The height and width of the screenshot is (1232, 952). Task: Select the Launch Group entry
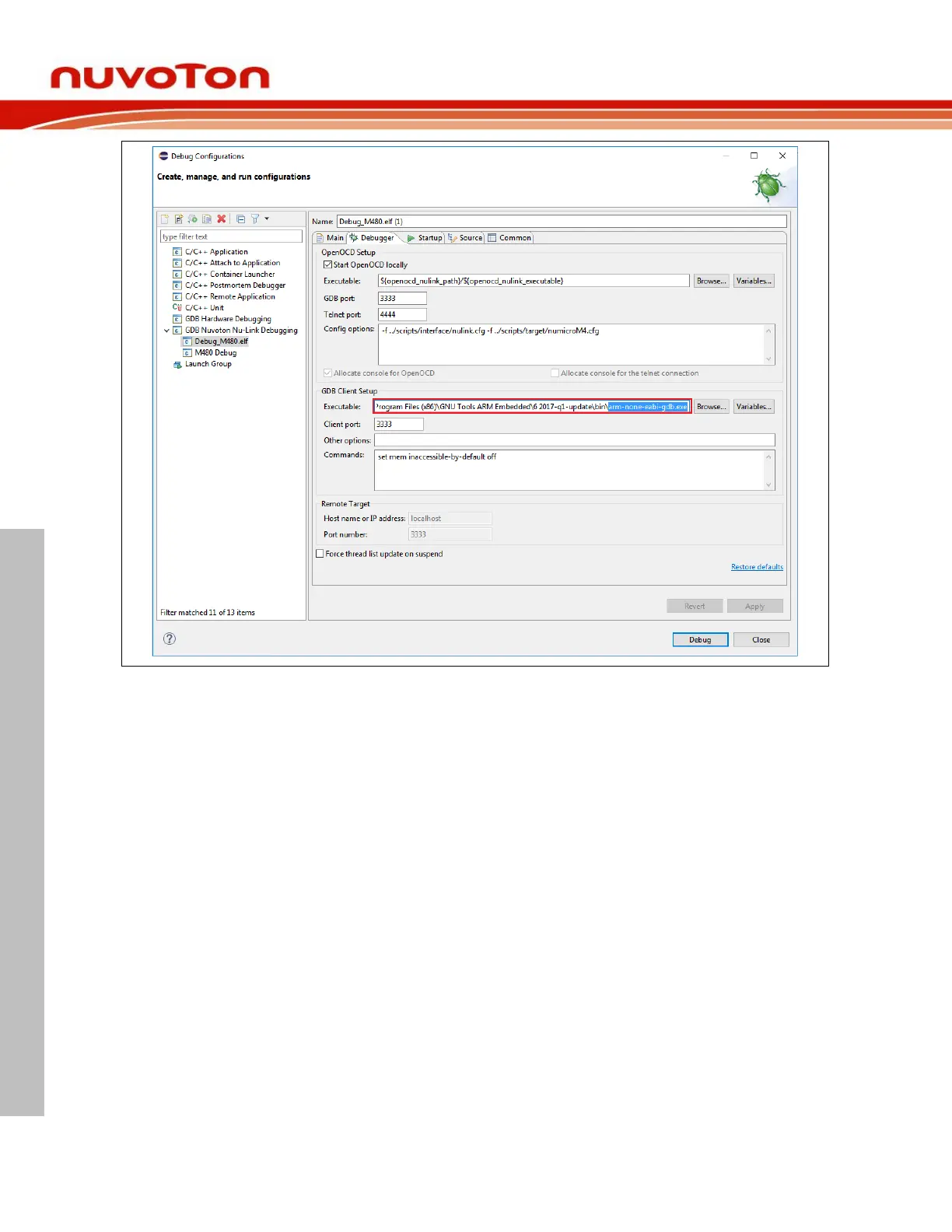pyautogui.click(x=208, y=364)
